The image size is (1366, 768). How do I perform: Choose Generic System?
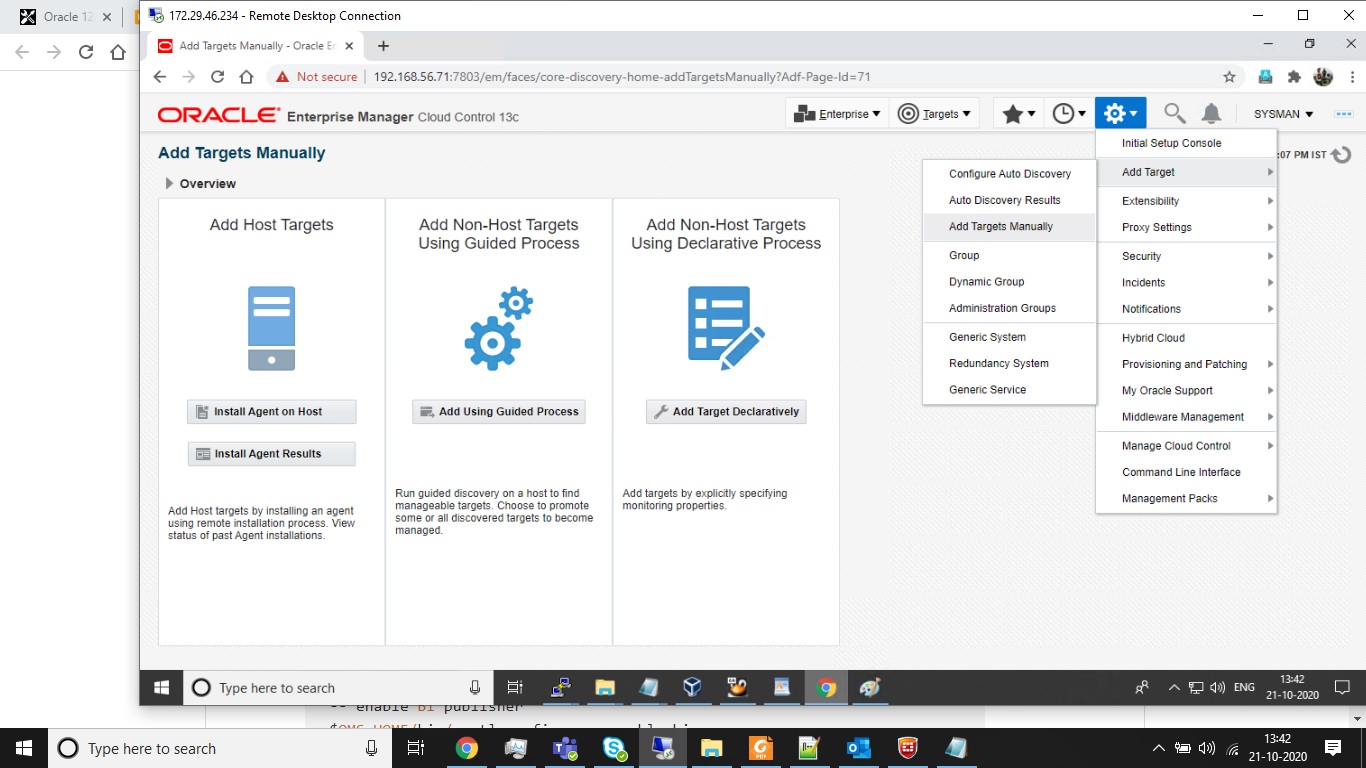coord(1009,337)
